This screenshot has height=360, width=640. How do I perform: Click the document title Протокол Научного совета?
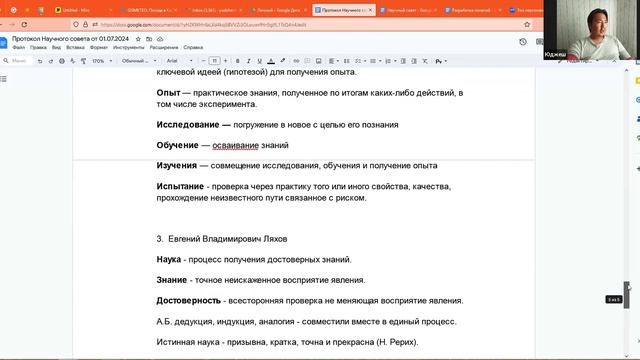pos(70,39)
